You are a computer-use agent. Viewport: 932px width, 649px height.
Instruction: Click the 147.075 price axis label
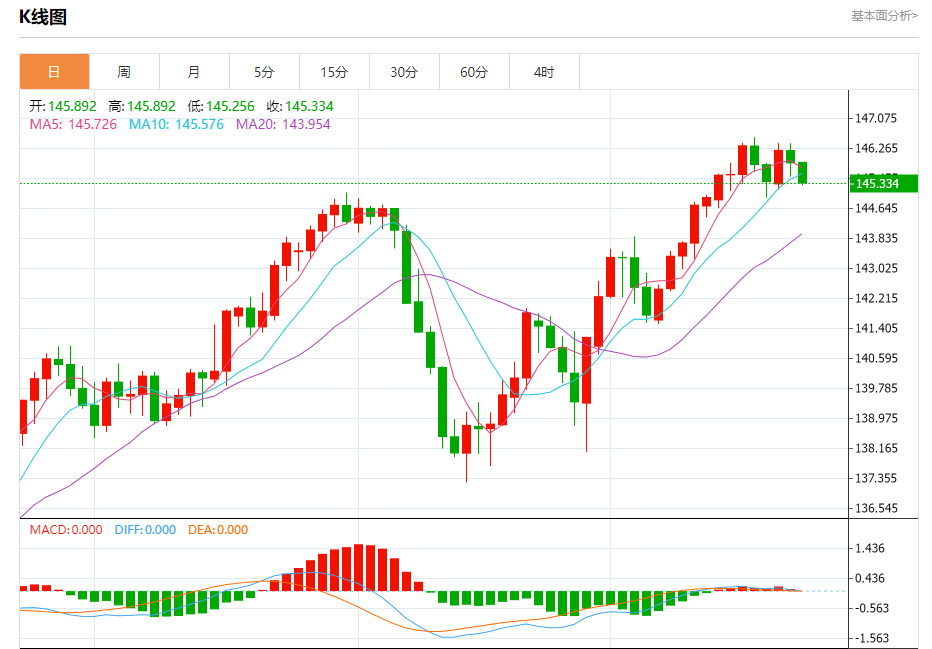[876, 118]
